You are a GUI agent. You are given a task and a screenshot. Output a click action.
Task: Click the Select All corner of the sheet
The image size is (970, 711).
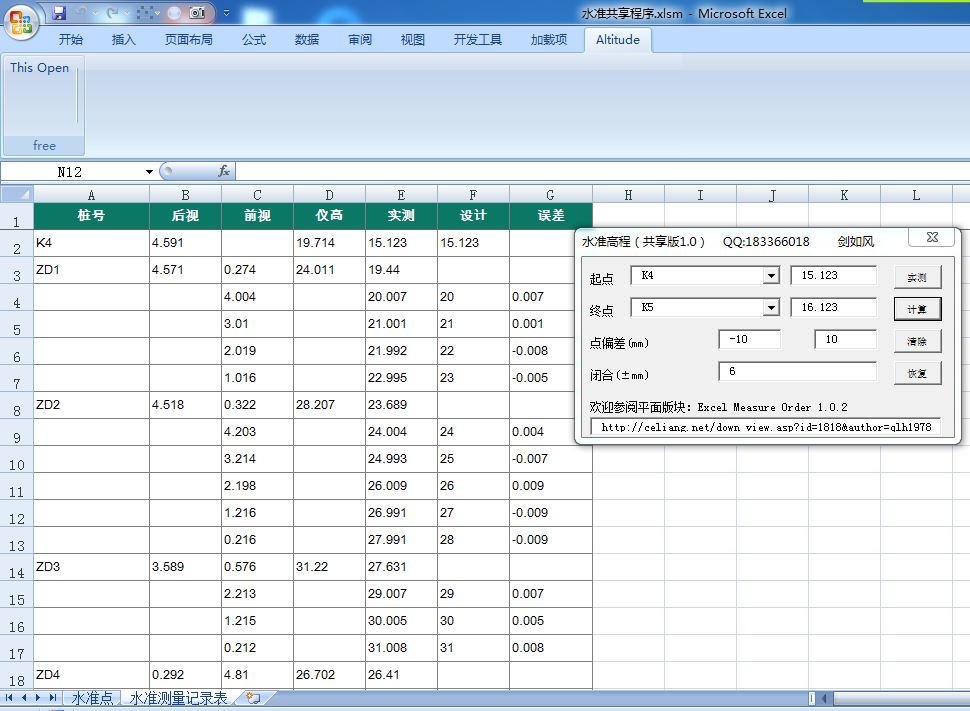17,194
